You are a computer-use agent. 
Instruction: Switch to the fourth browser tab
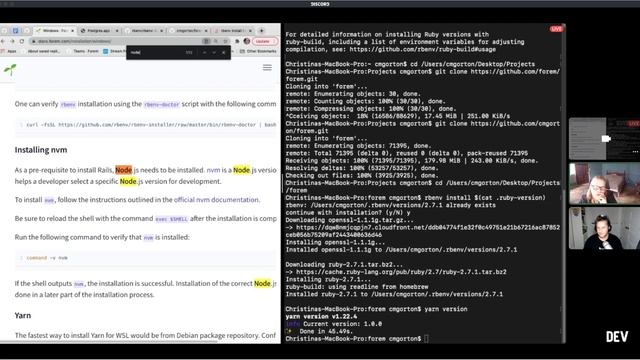click(188, 31)
